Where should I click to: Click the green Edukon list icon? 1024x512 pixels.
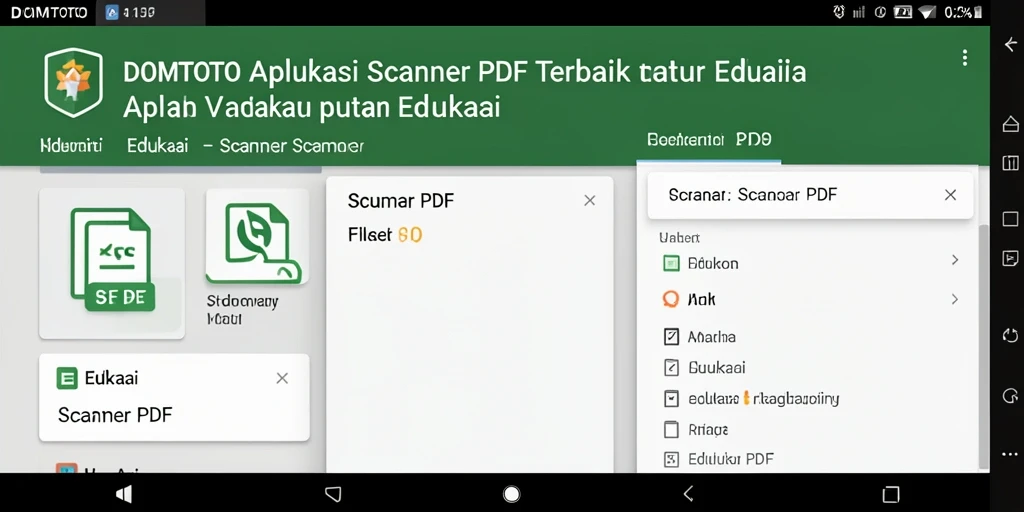pos(671,263)
